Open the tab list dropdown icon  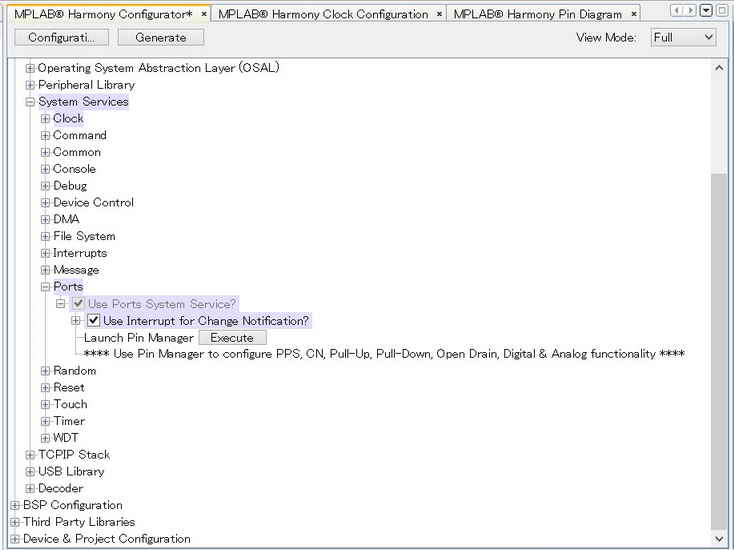click(706, 10)
